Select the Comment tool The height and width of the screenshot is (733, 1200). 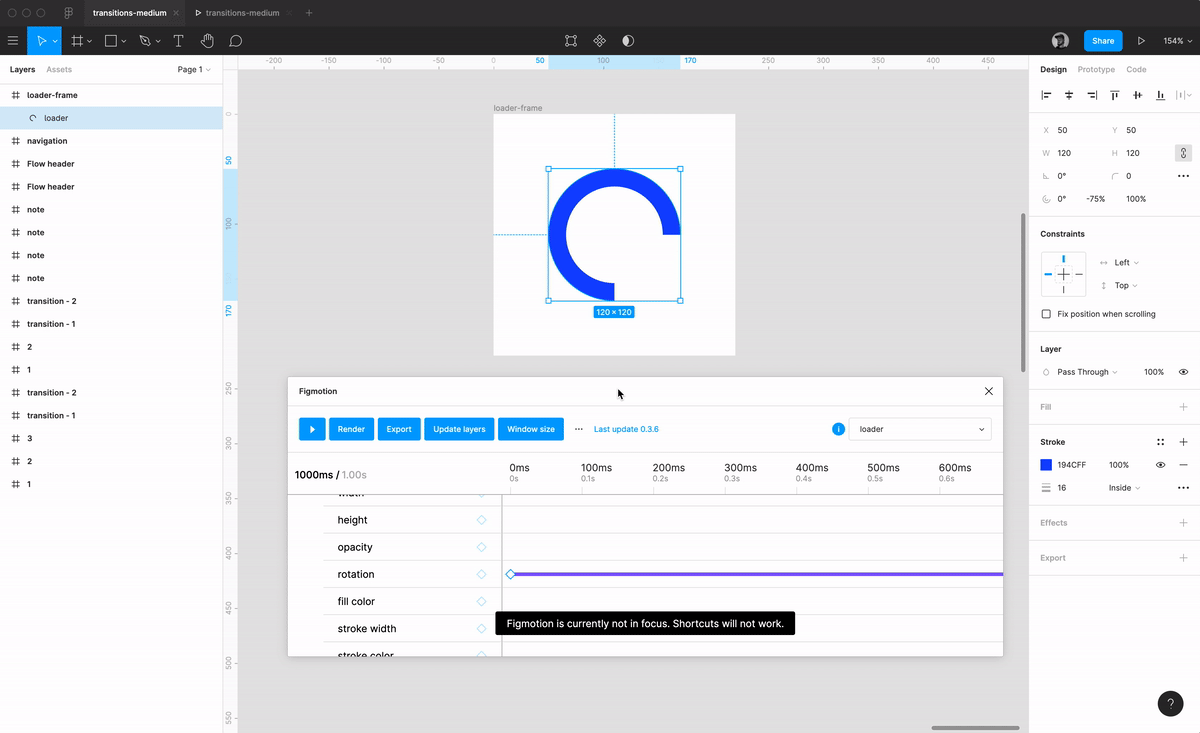coord(236,41)
